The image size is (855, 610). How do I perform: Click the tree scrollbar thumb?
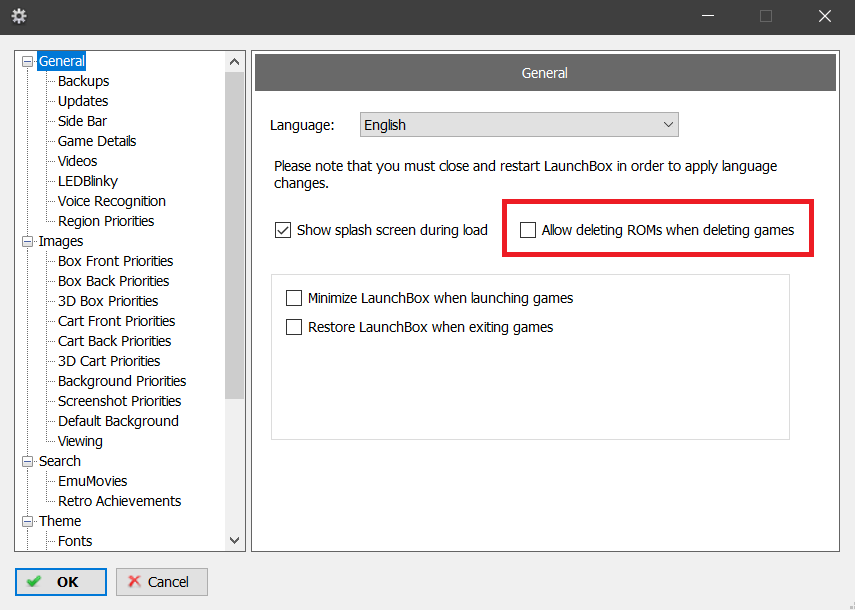(234, 235)
